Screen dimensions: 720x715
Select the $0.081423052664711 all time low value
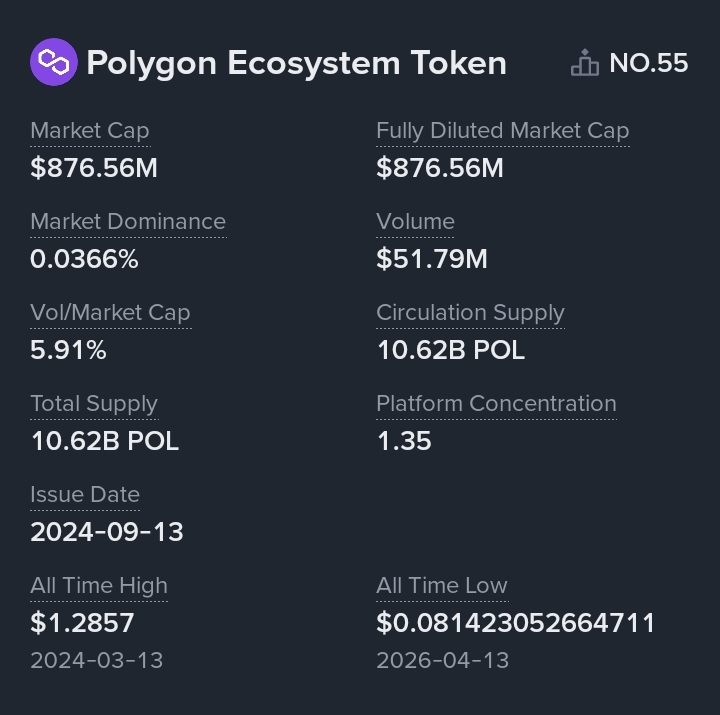(515, 623)
